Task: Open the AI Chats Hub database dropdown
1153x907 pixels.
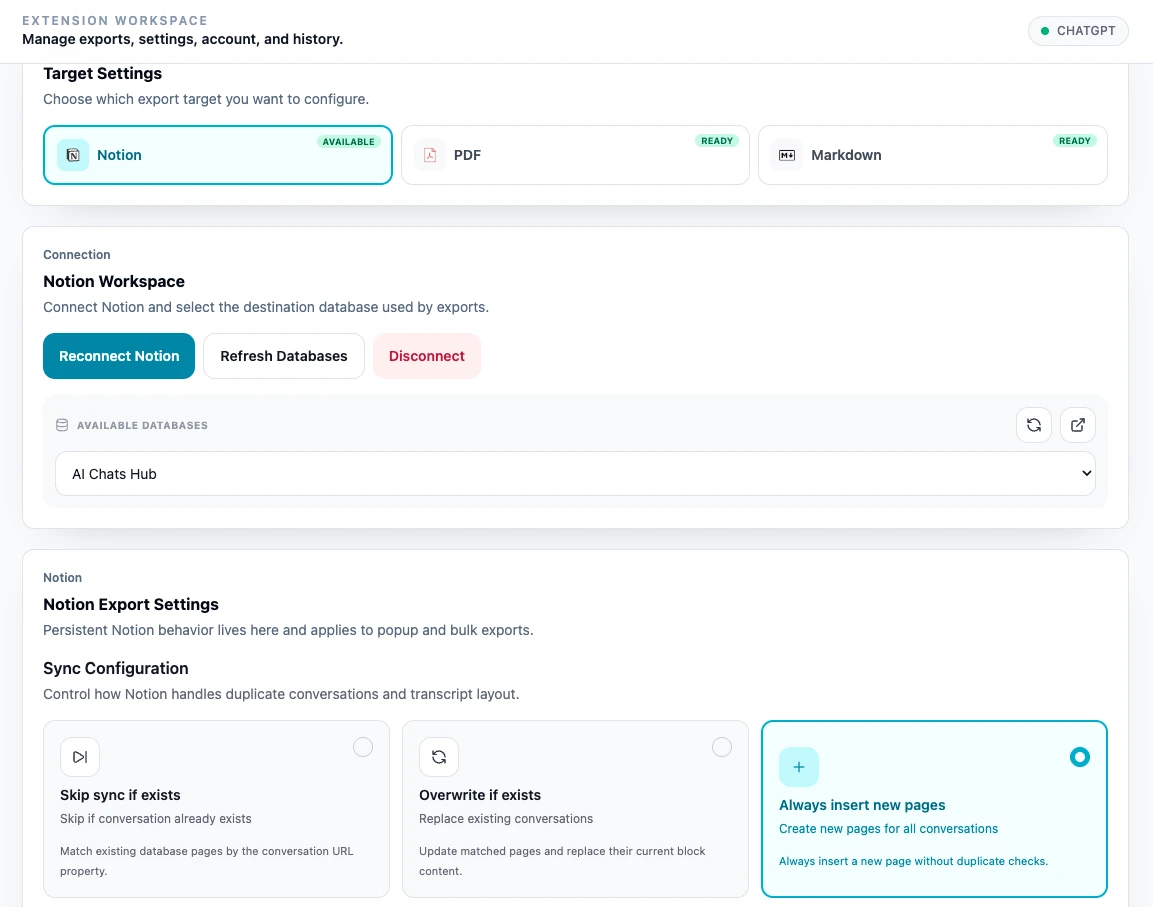Action: (575, 474)
